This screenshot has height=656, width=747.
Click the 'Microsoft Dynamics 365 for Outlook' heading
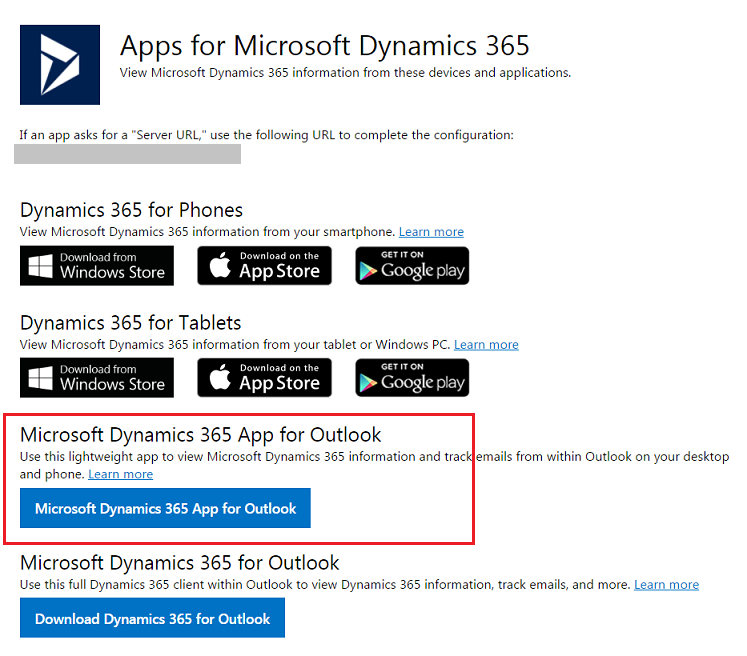coord(180,563)
